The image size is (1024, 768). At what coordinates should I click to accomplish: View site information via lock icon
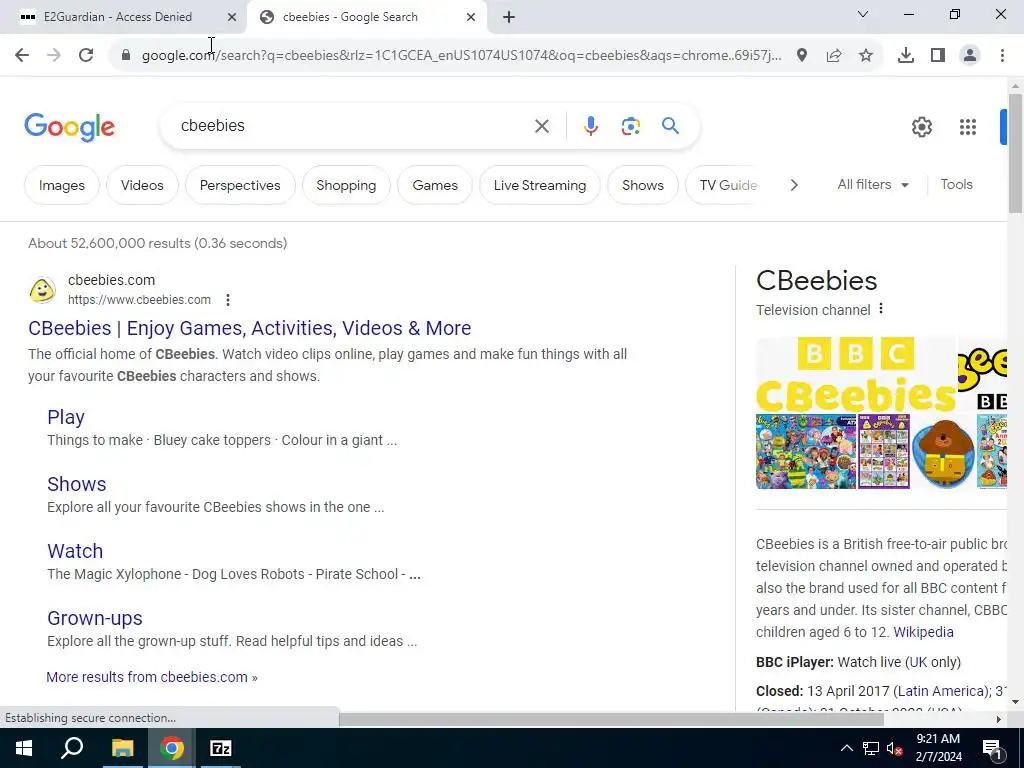click(x=126, y=56)
